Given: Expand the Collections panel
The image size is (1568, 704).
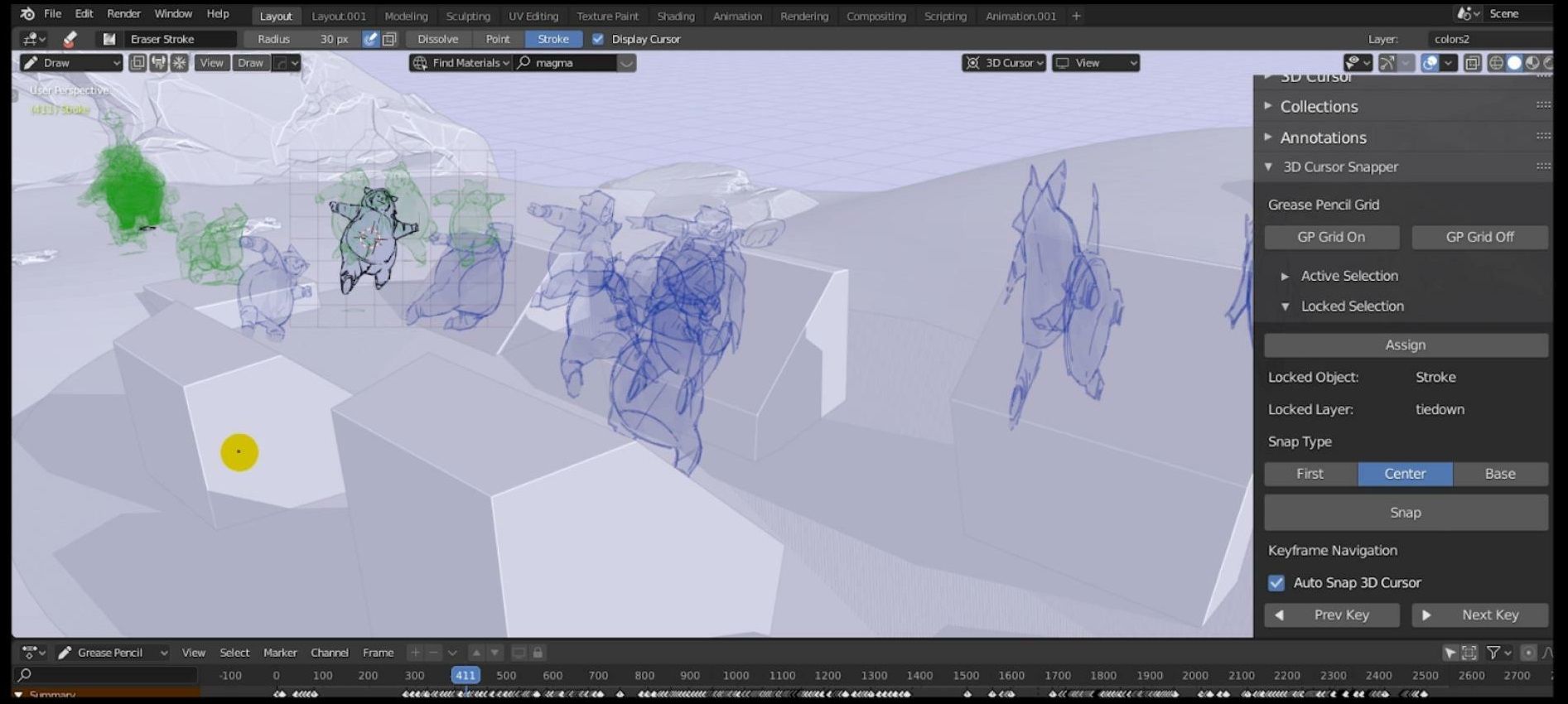Looking at the screenshot, I should pos(1319,106).
